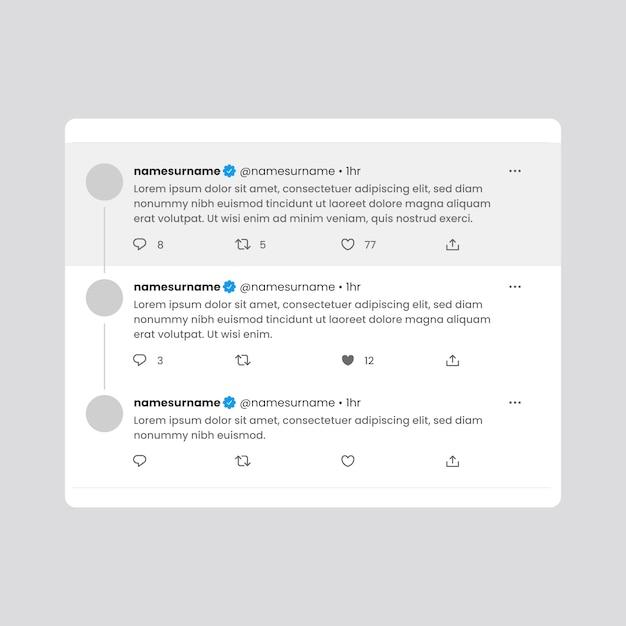This screenshot has height=626, width=626.
Task: Like the third tweet with empty heart
Action: point(348,461)
